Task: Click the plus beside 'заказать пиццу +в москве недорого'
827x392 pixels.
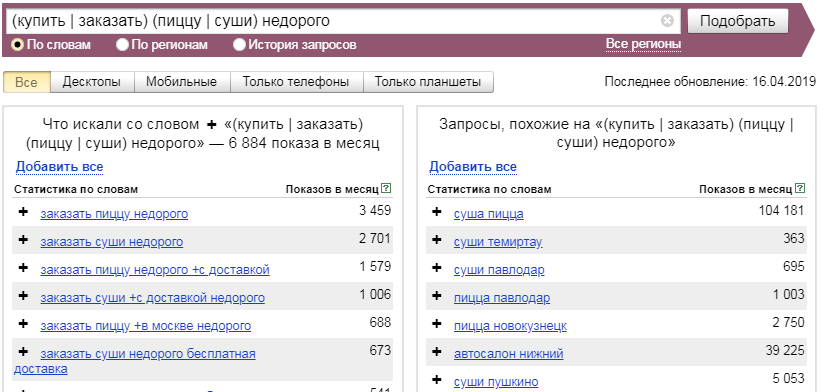Action: (x=23, y=323)
